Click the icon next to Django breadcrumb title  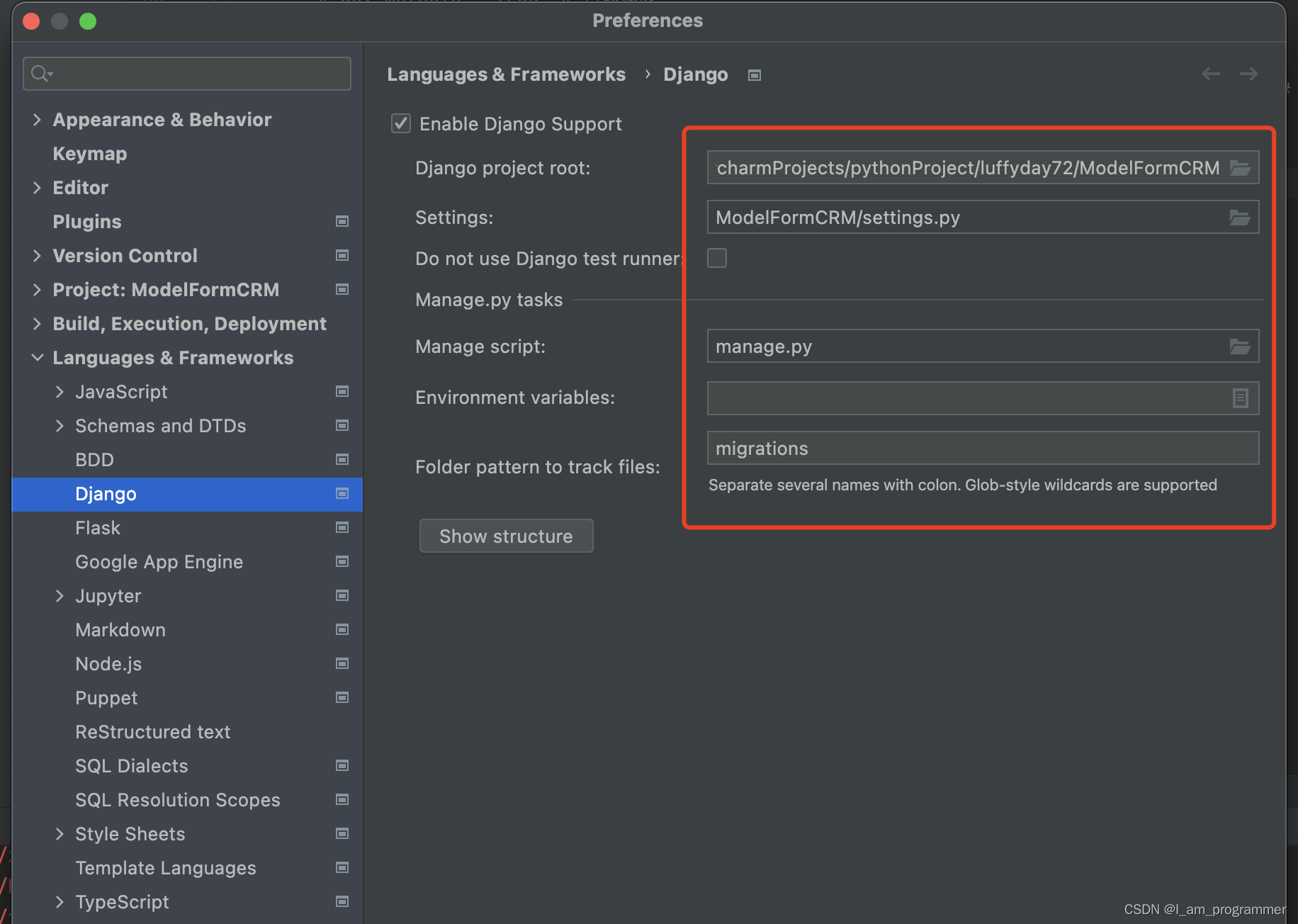(x=754, y=74)
